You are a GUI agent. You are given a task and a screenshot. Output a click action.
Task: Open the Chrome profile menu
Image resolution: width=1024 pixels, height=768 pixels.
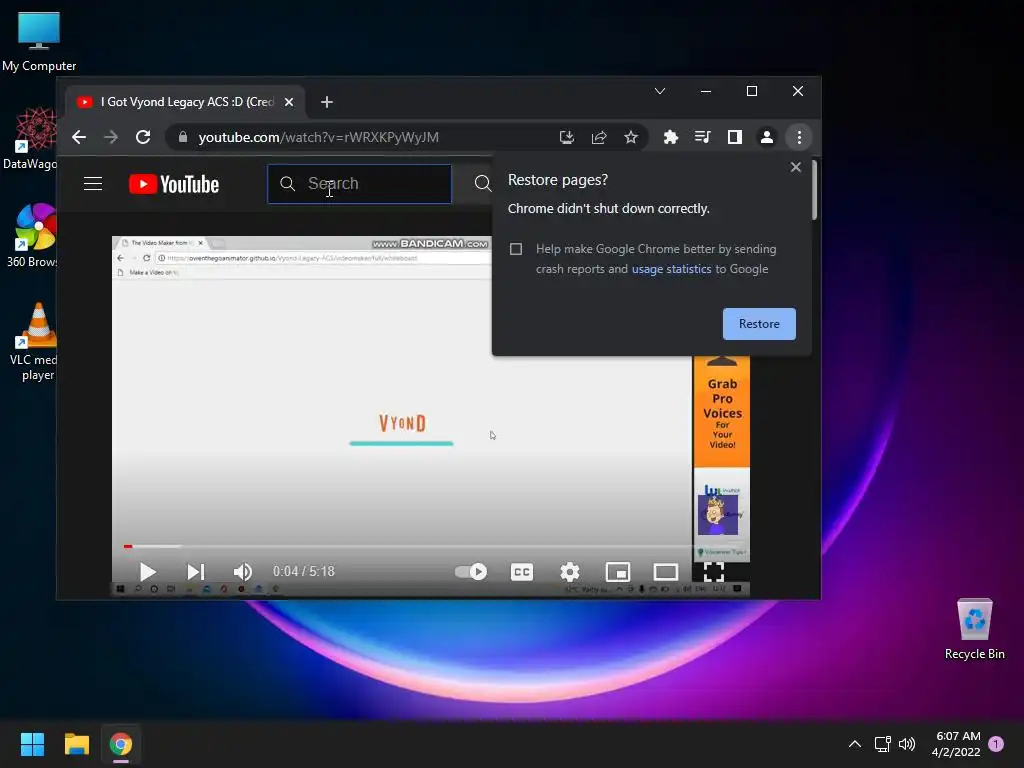pos(767,137)
